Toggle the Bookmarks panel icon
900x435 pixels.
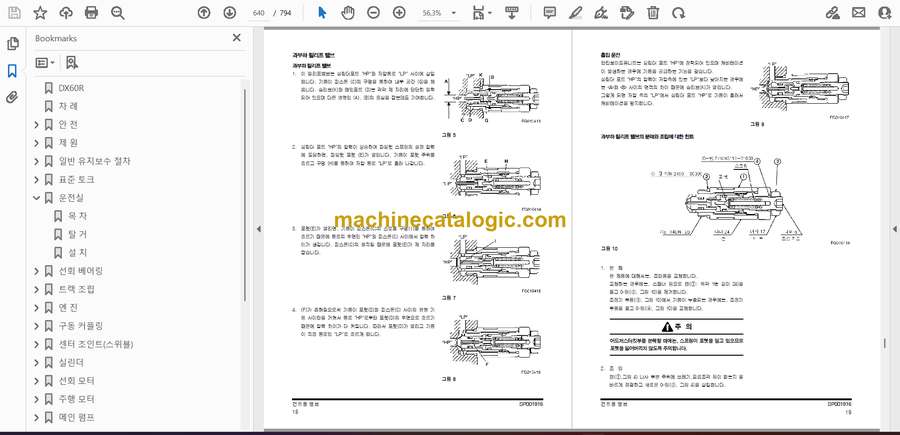coord(12,71)
